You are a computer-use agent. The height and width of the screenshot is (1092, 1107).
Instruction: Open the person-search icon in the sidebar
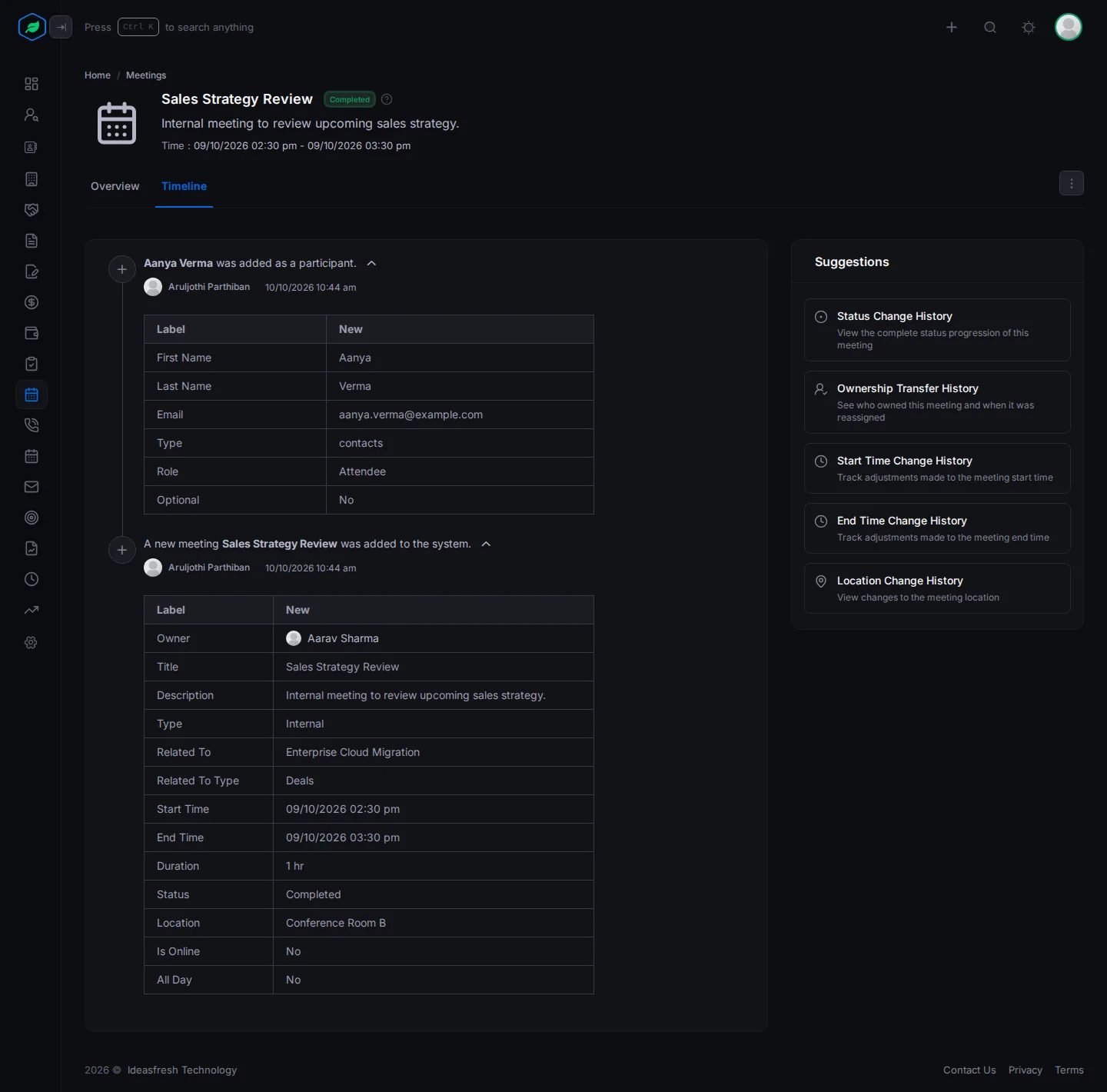tap(32, 115)
